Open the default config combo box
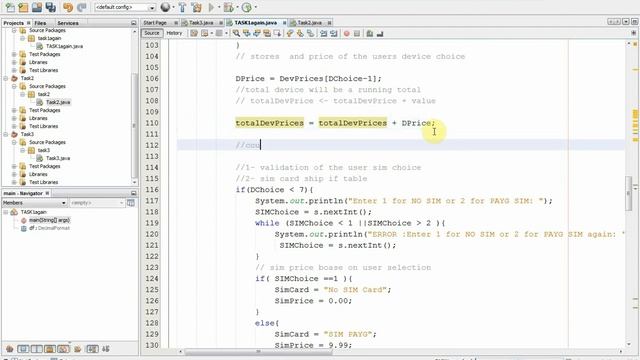This screenshot has width=640, height=360. point(125,7)
